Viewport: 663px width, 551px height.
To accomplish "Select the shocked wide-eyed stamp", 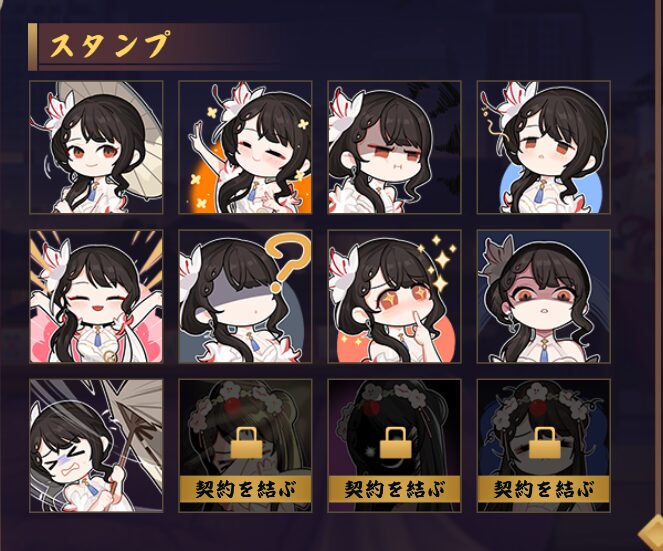I will click(x=544, y=296).
